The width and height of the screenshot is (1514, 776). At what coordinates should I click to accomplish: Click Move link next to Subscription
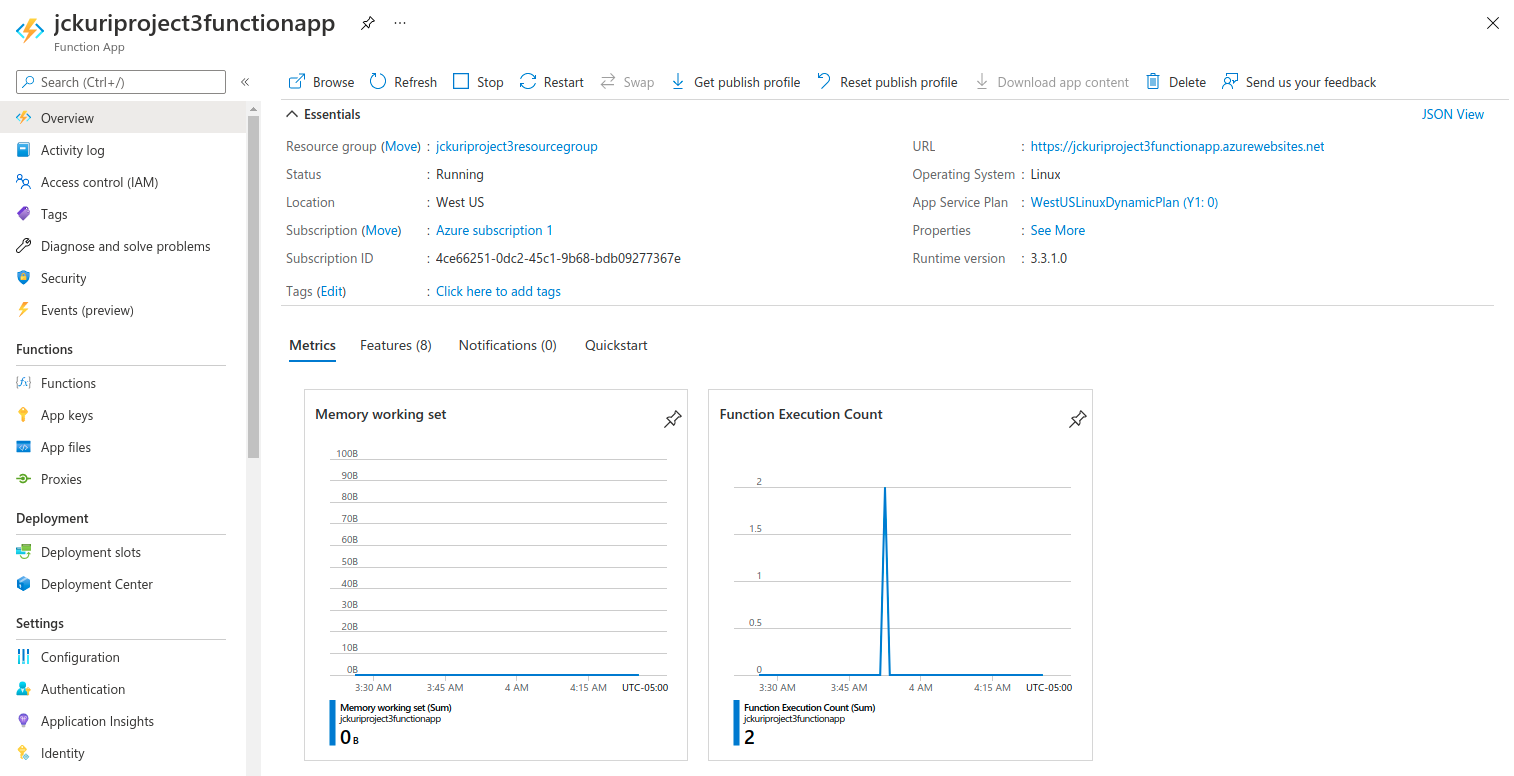(x=382, y=230)
